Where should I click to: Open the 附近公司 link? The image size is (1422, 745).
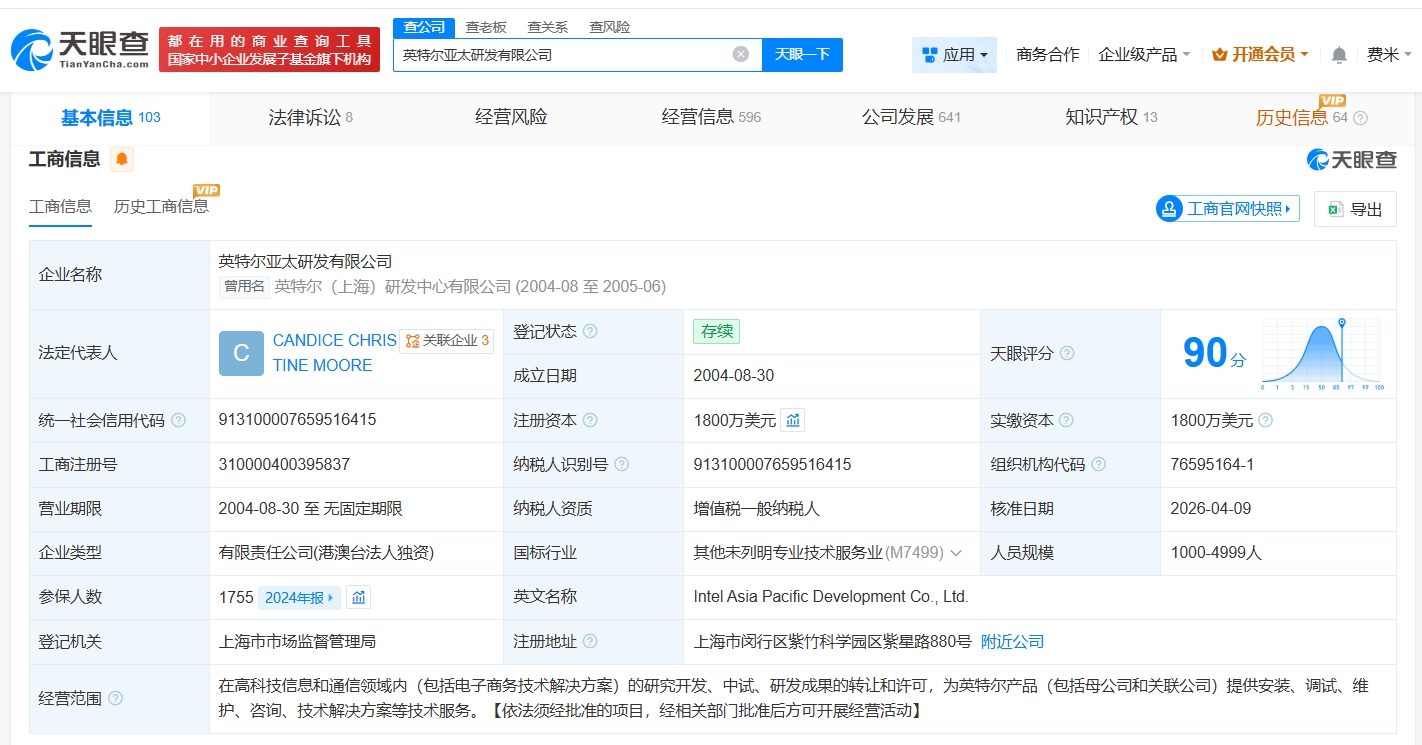[1012, 642]
